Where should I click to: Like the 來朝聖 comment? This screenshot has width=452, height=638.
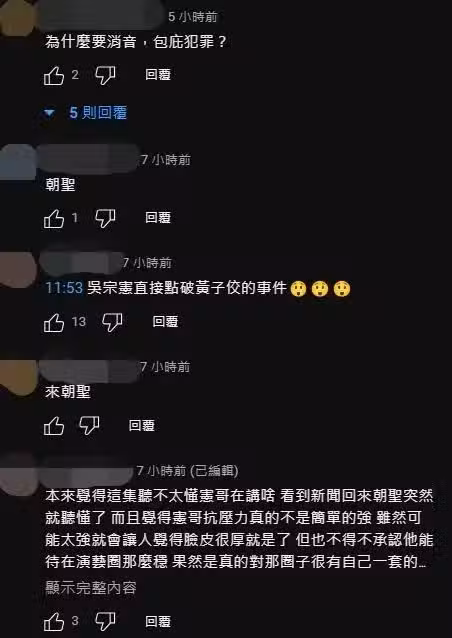[54, 426]
